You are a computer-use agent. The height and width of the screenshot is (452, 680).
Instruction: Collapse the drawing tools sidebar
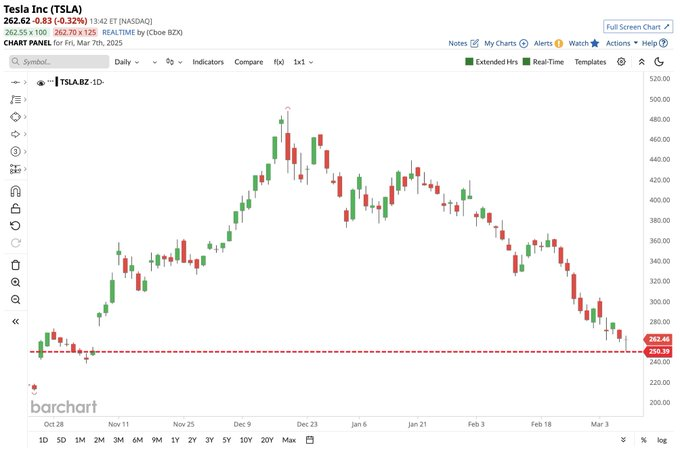(16, 321)
